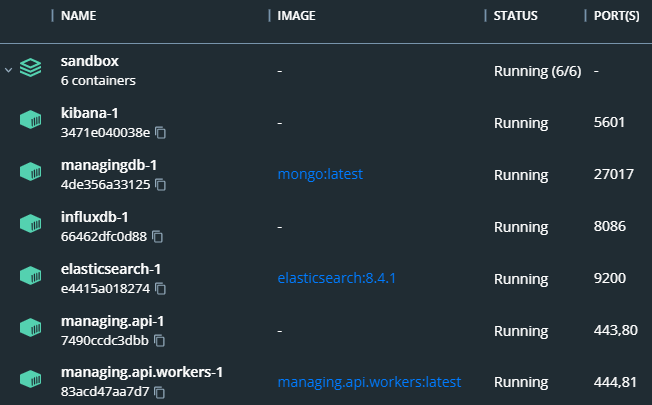Sort containers by the STATUS column

pyautogui.click(x=516, y=16)
